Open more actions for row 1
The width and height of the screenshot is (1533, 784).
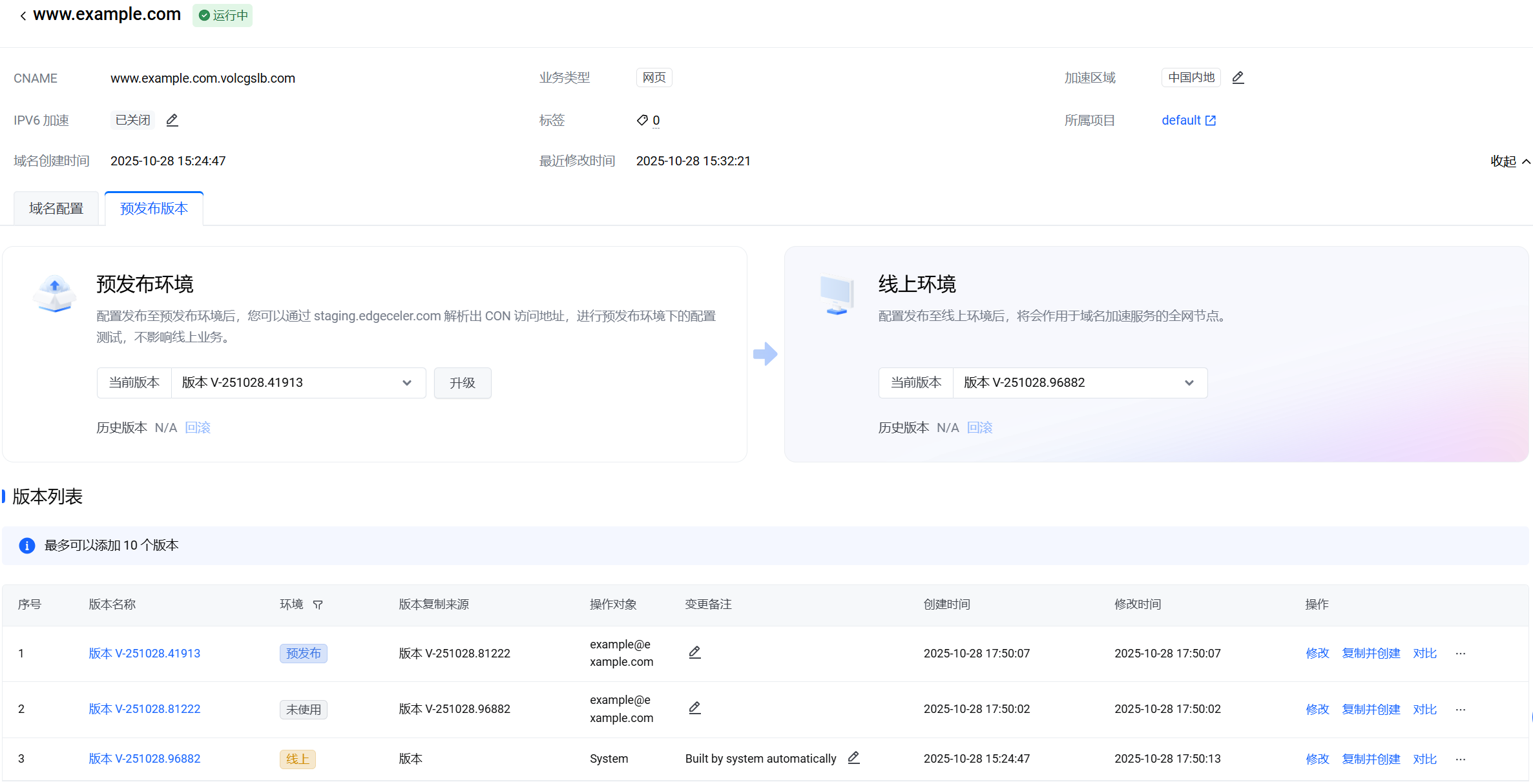(x=1460, y=654)
